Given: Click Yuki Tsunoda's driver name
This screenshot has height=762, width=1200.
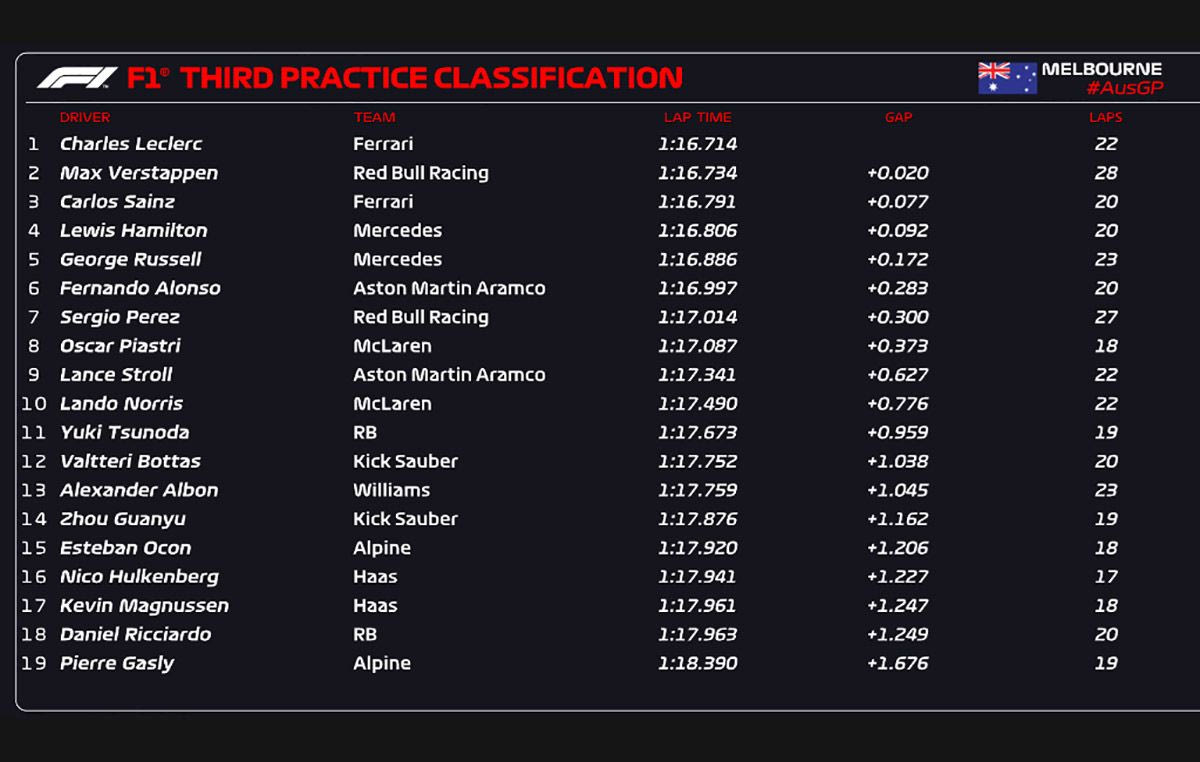Looking at the screenshot, I should point(124,433).
